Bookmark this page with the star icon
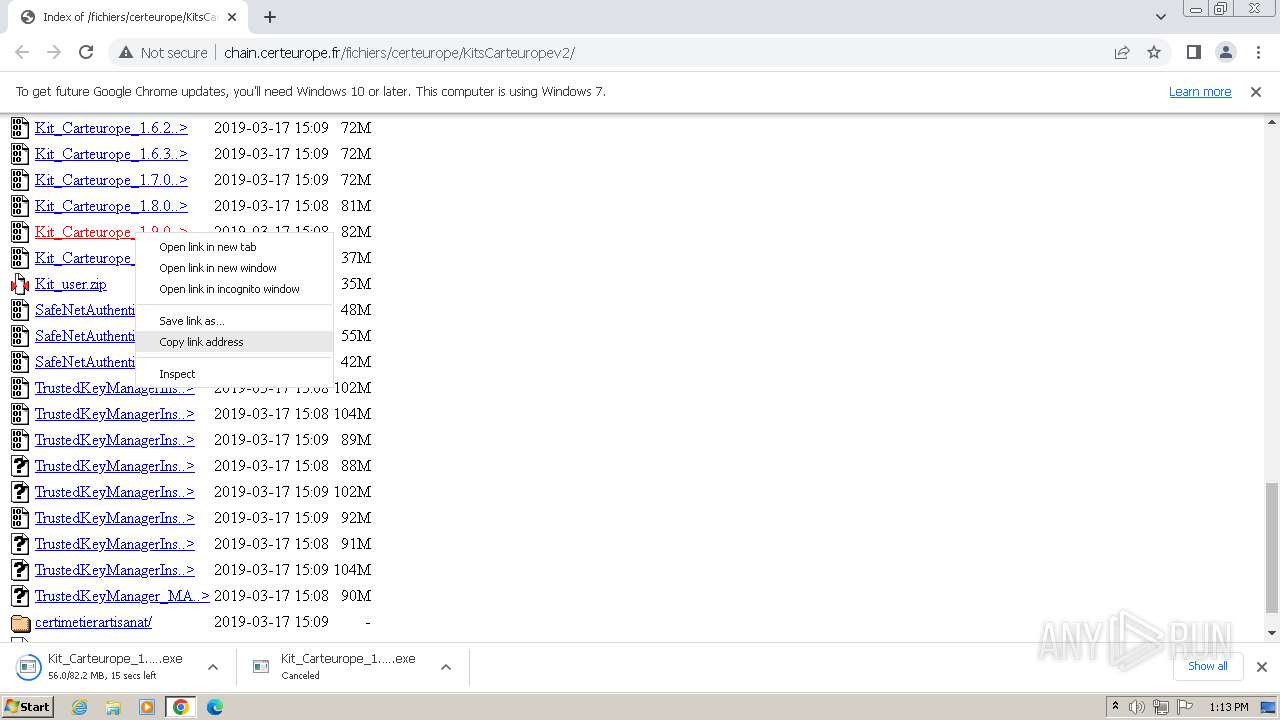 click(1154, 52)
